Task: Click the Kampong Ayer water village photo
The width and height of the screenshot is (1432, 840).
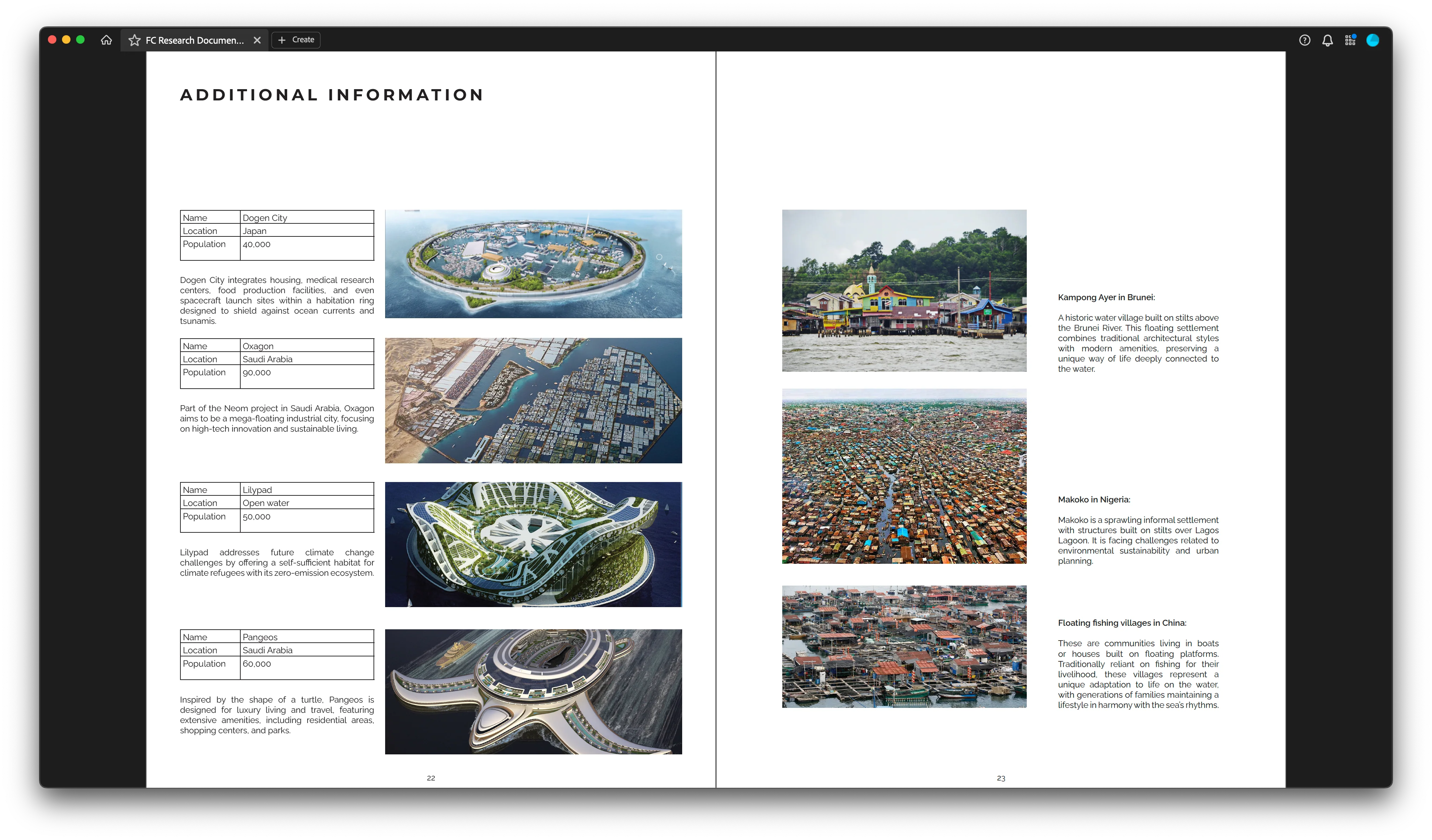Action: pyautogui.click(x=904, y=290)
